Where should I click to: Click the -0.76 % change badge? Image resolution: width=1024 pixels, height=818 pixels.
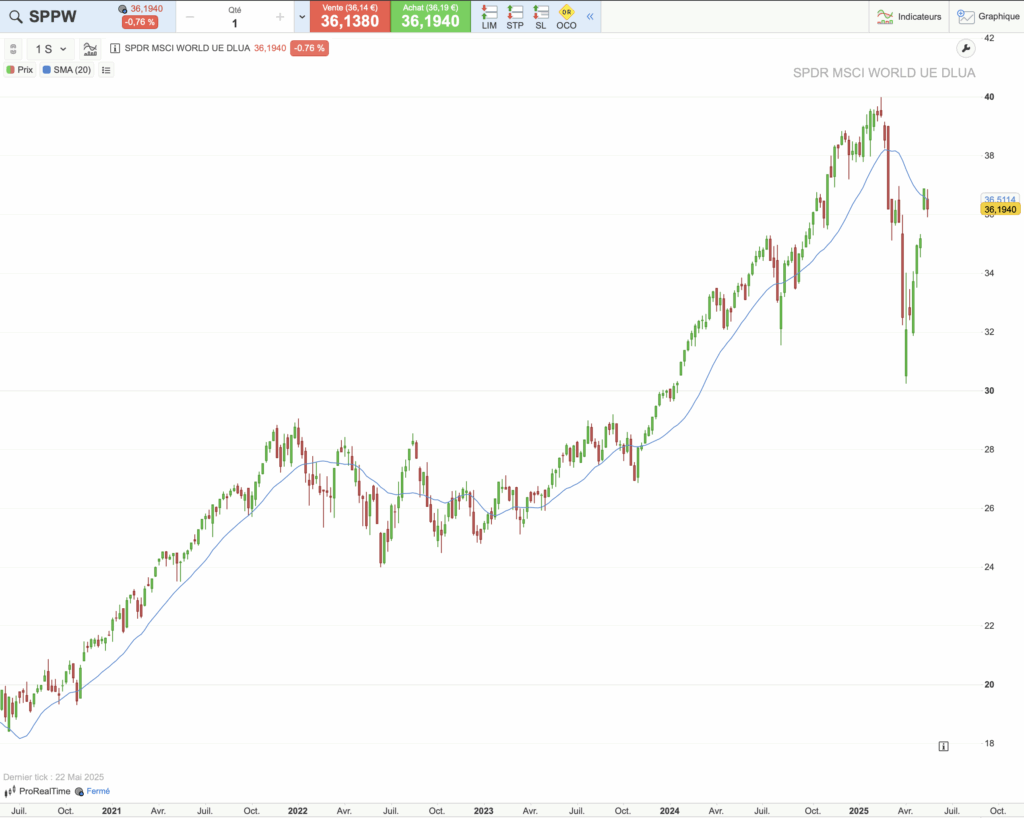(310, 48)
